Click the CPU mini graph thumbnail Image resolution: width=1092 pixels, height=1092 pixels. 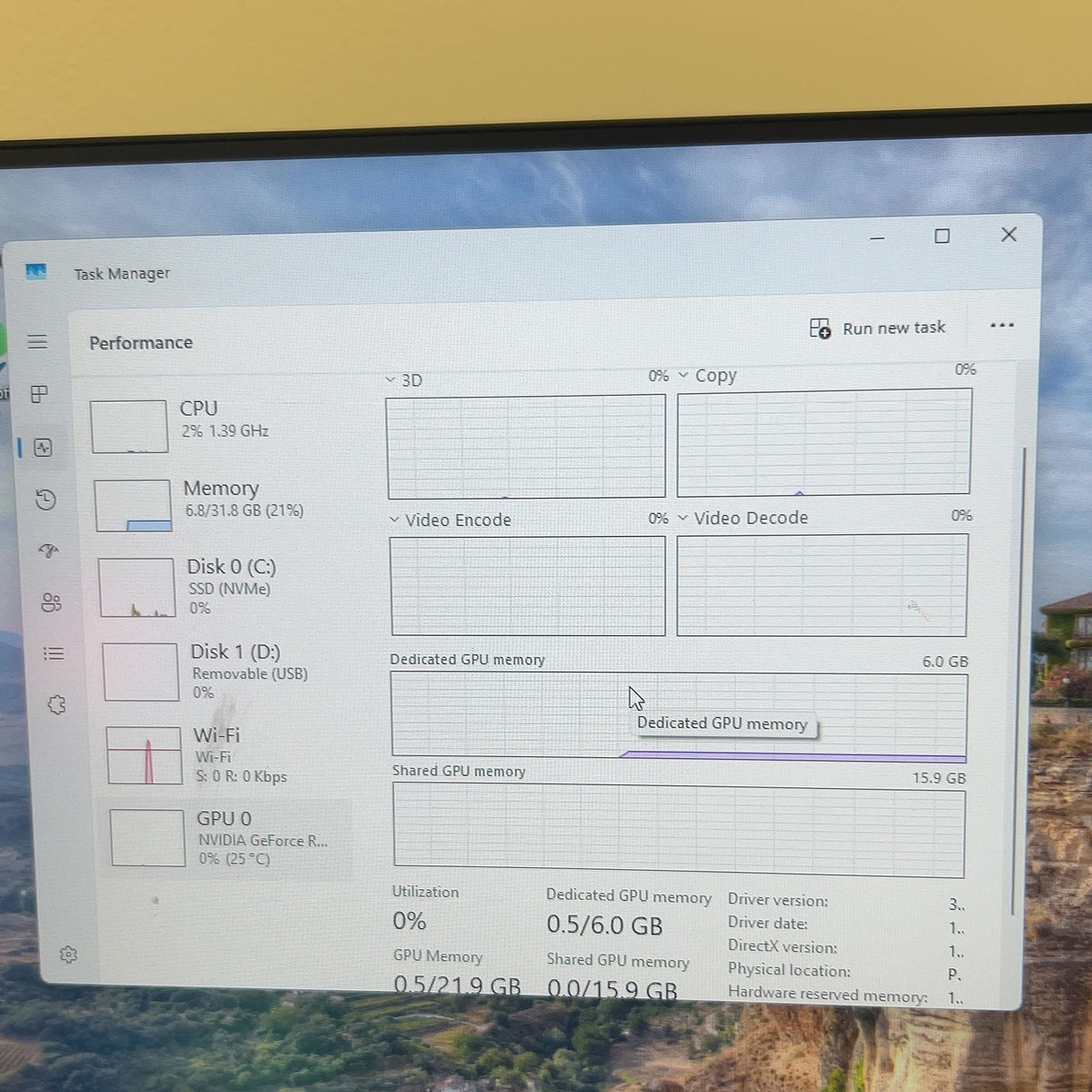click(x=129, y=426)
